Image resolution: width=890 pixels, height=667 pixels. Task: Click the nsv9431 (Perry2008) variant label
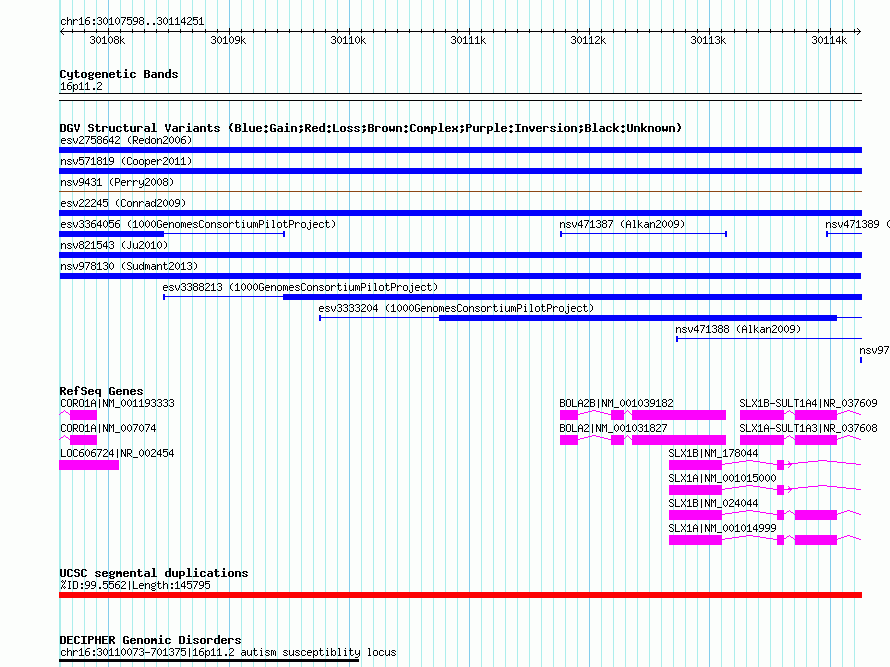click(117, 182)
